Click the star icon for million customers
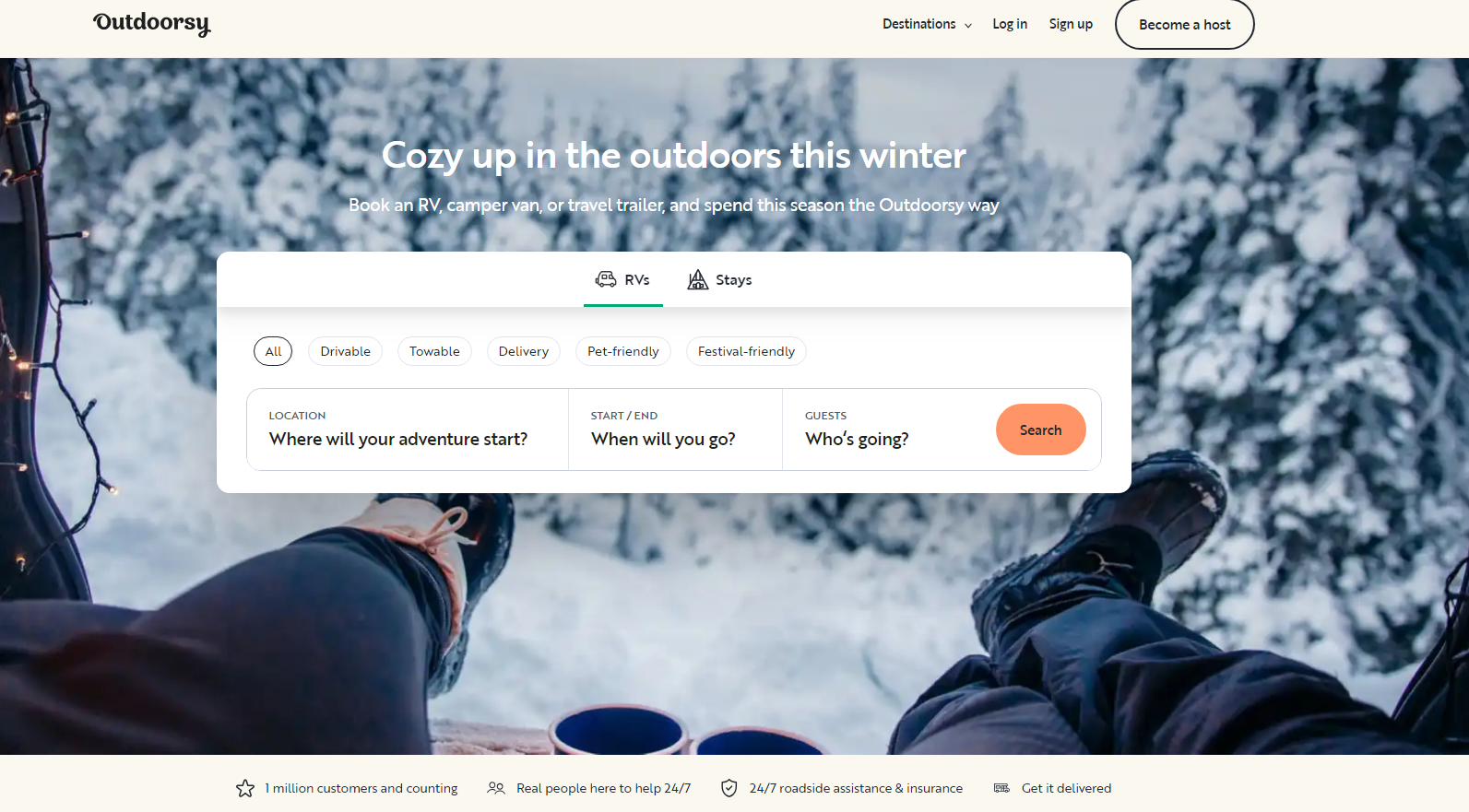Screen dimensions: 1469x812 (245, 788)
